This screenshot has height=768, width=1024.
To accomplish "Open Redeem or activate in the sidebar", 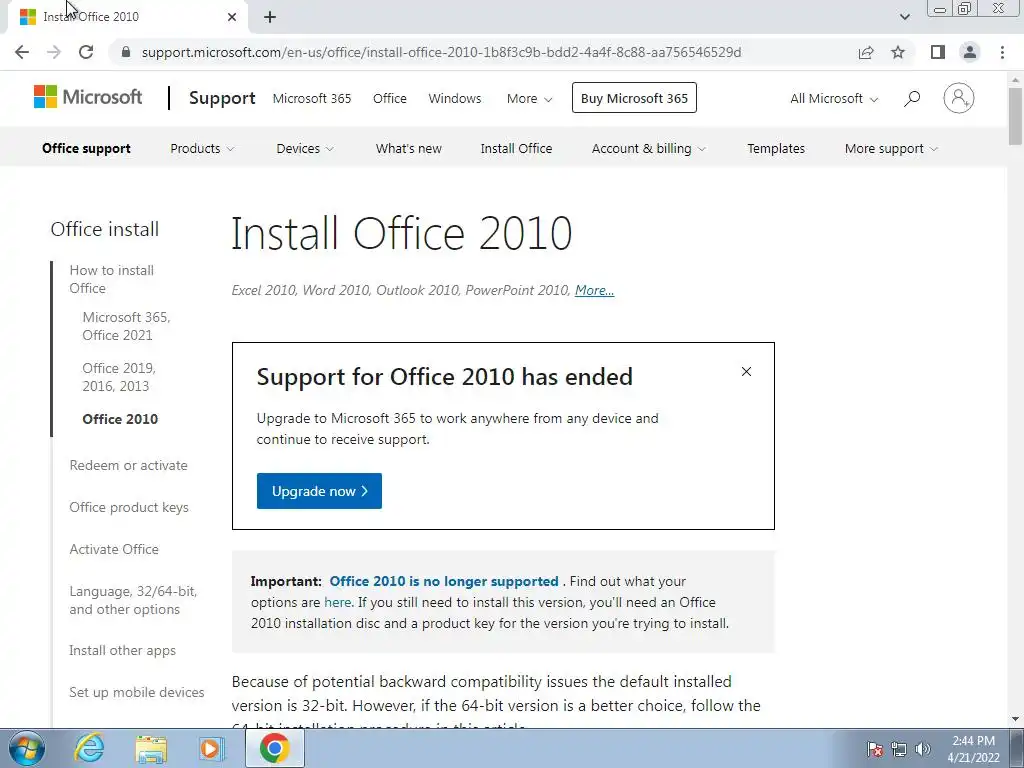I will 129,465.
